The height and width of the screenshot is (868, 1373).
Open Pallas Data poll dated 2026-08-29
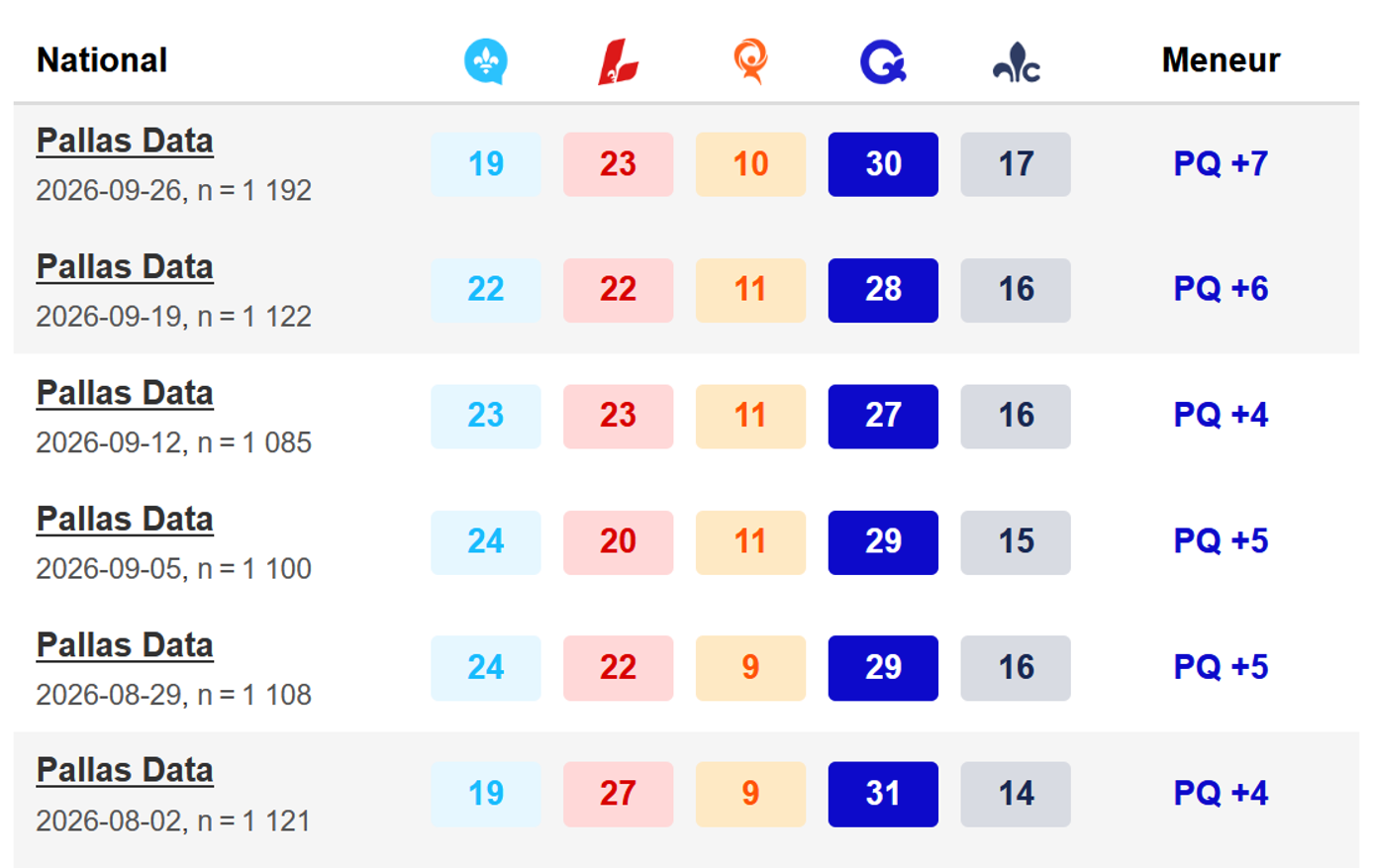(x=125, y=645)
